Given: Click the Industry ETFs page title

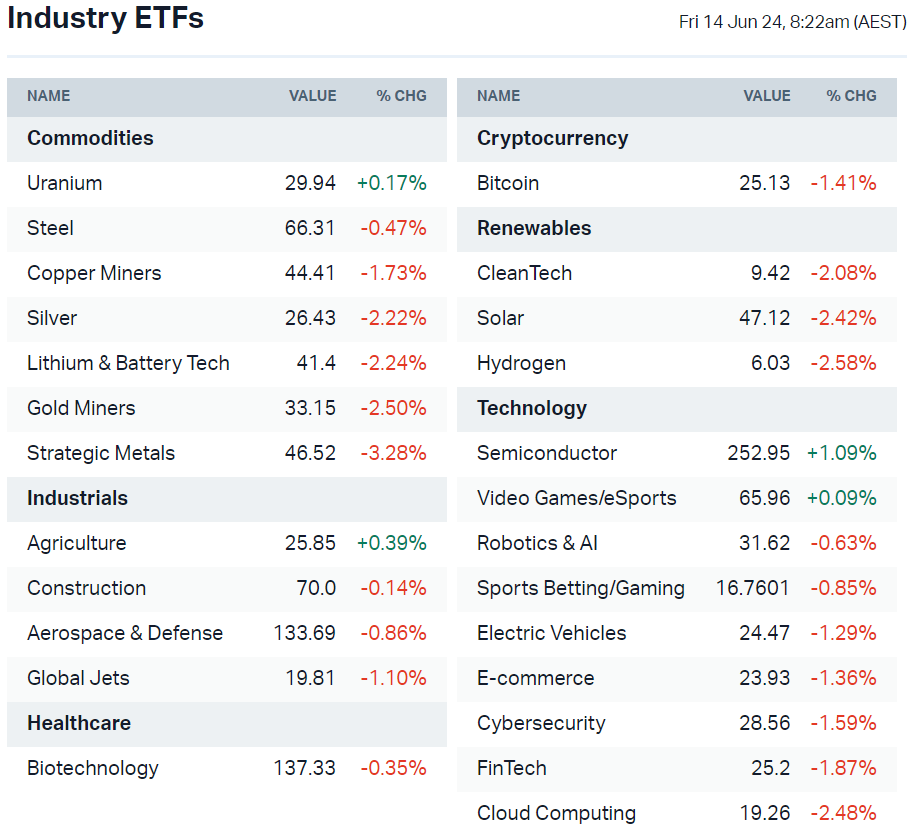Looking at the screenshot, I should pos(105,18).
